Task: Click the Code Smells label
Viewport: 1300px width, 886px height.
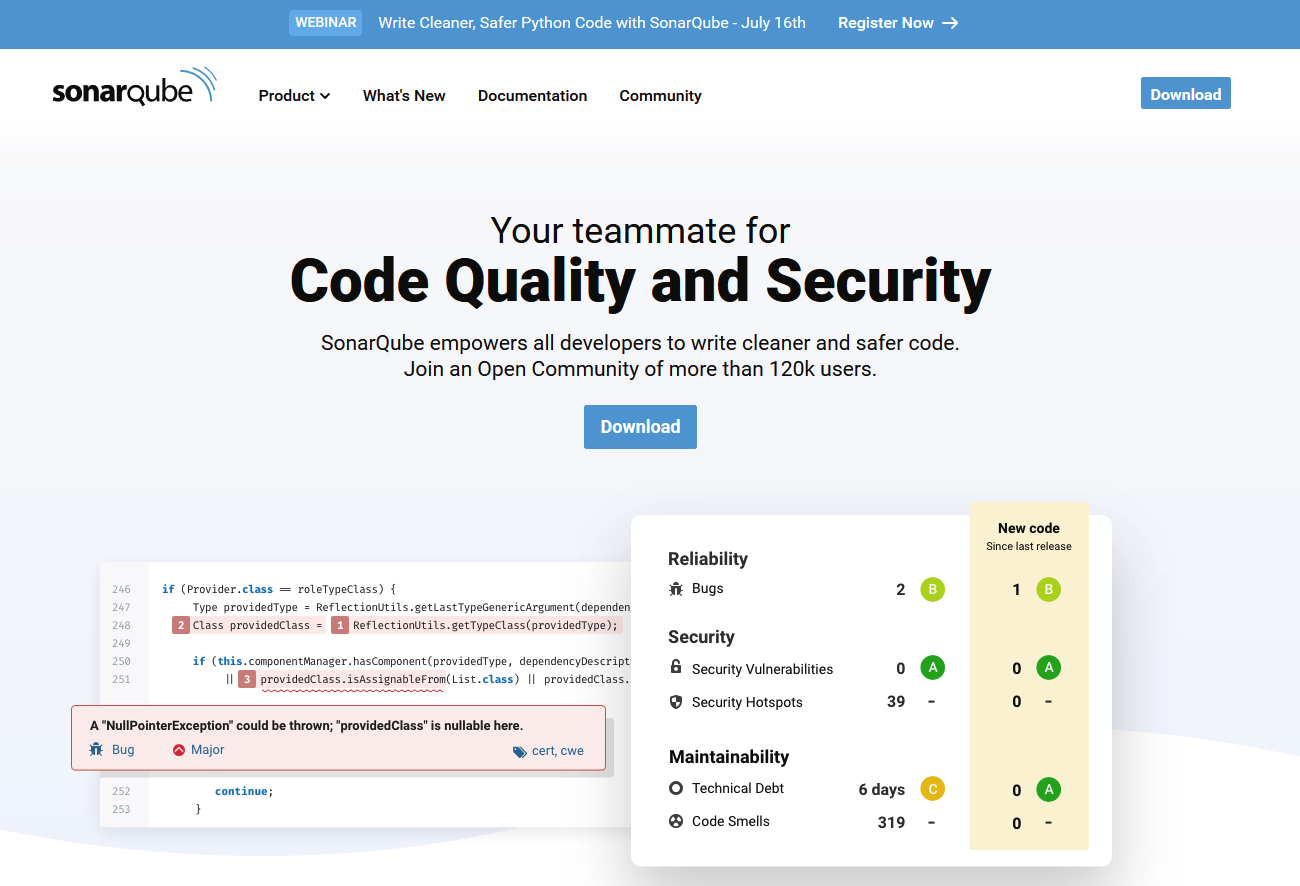Action: point(731,821)
